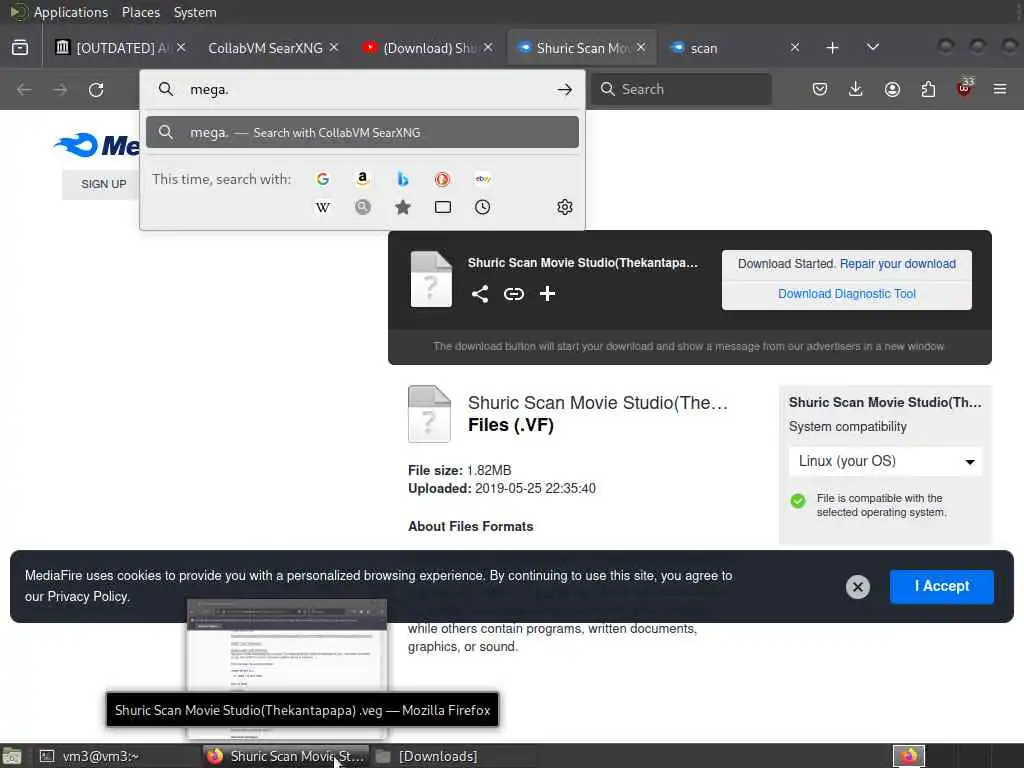
Task: Click Shuric Scan Movie taskbar button
Action: (x=286, y=756)
